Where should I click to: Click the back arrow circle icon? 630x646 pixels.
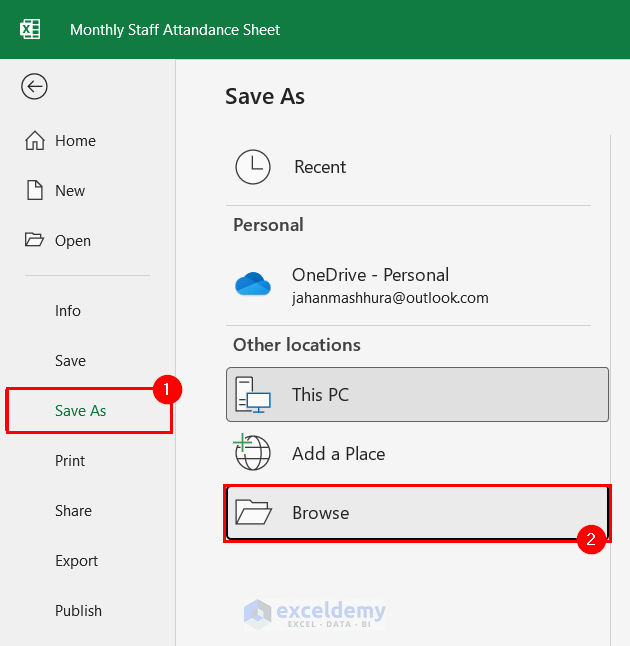(35, 87)
